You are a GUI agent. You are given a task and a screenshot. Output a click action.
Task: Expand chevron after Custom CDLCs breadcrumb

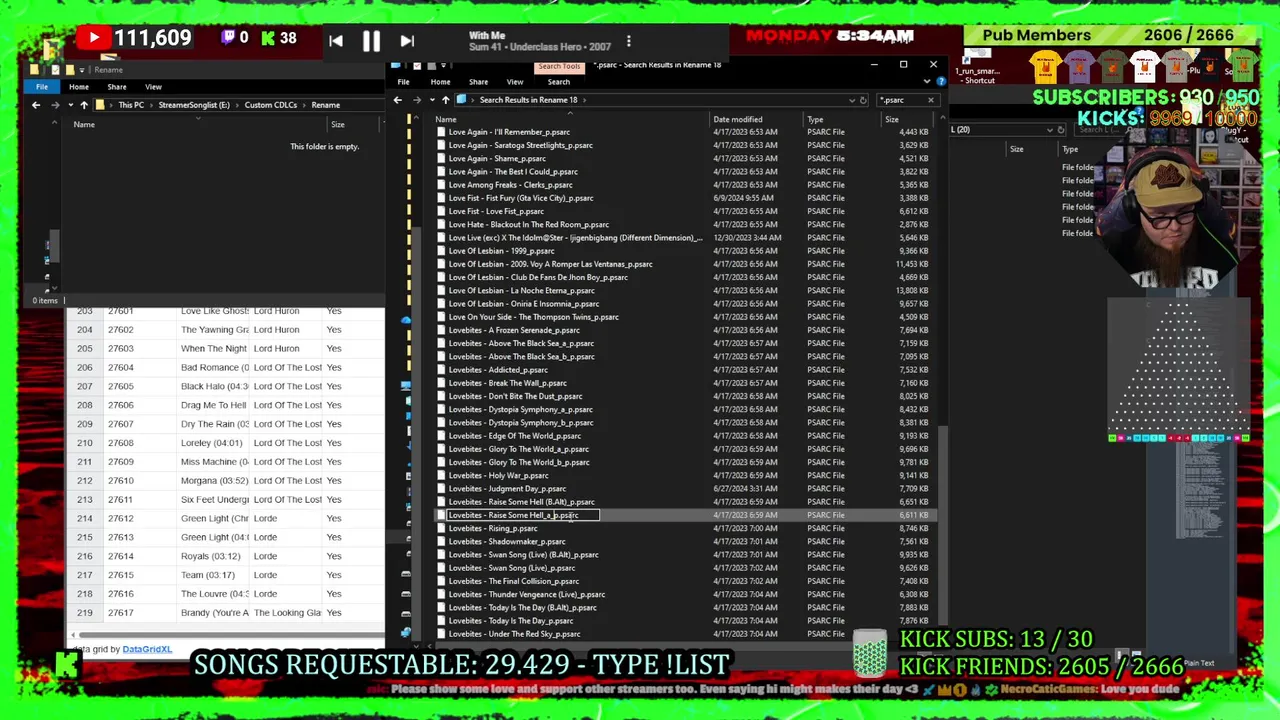[305, 105]
